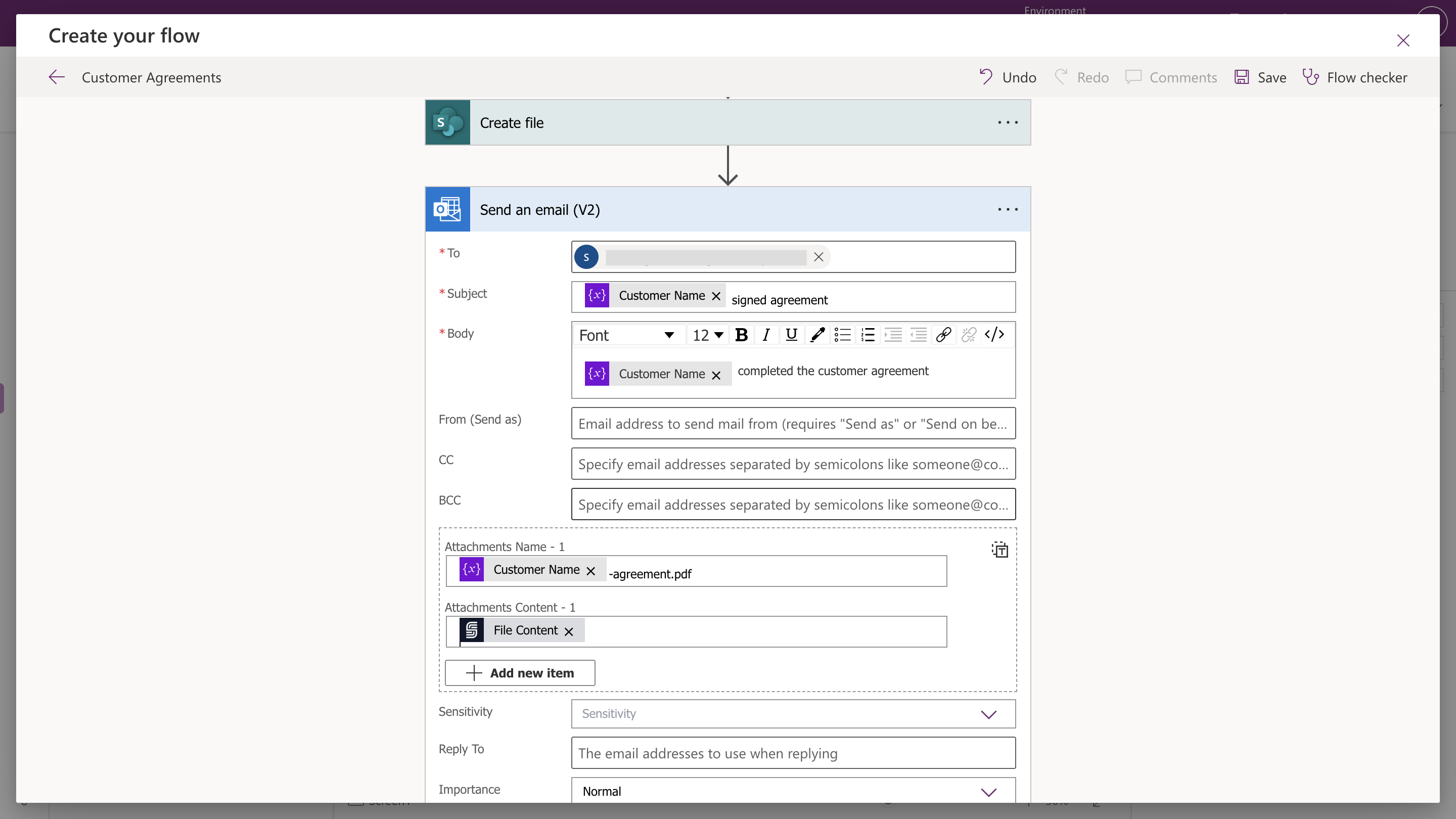Expand the Sensitivity dropdown
Viewport: 1456px width, 819px height.
point(792,714)
